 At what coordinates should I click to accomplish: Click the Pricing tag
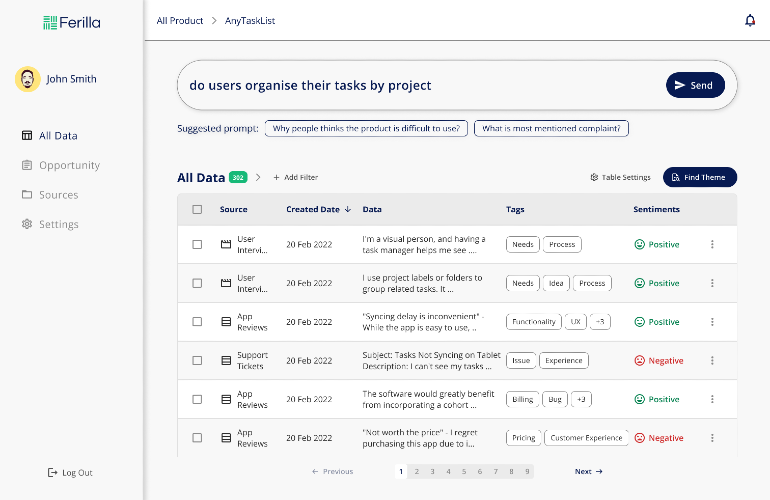(x=523, y=438)
